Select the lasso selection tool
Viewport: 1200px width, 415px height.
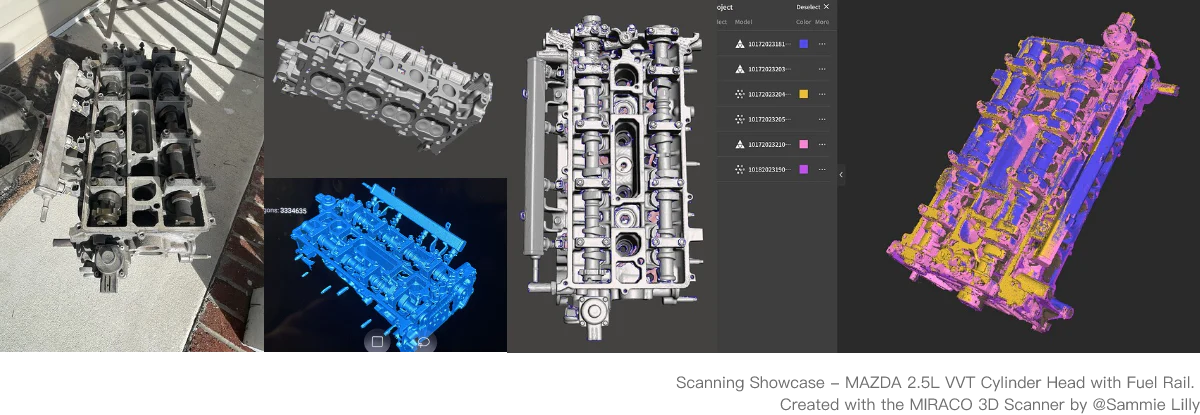tap(424, 341)
